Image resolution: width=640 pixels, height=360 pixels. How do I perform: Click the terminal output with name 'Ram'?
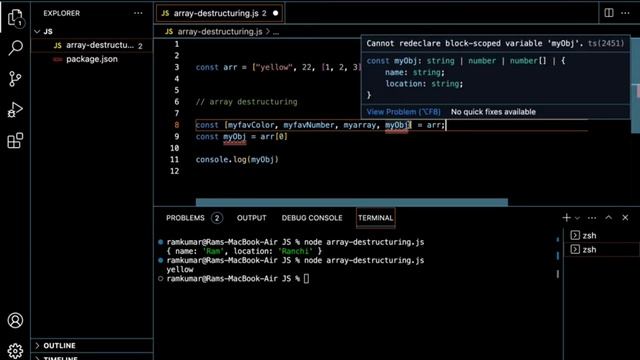[x=244, y=251]
